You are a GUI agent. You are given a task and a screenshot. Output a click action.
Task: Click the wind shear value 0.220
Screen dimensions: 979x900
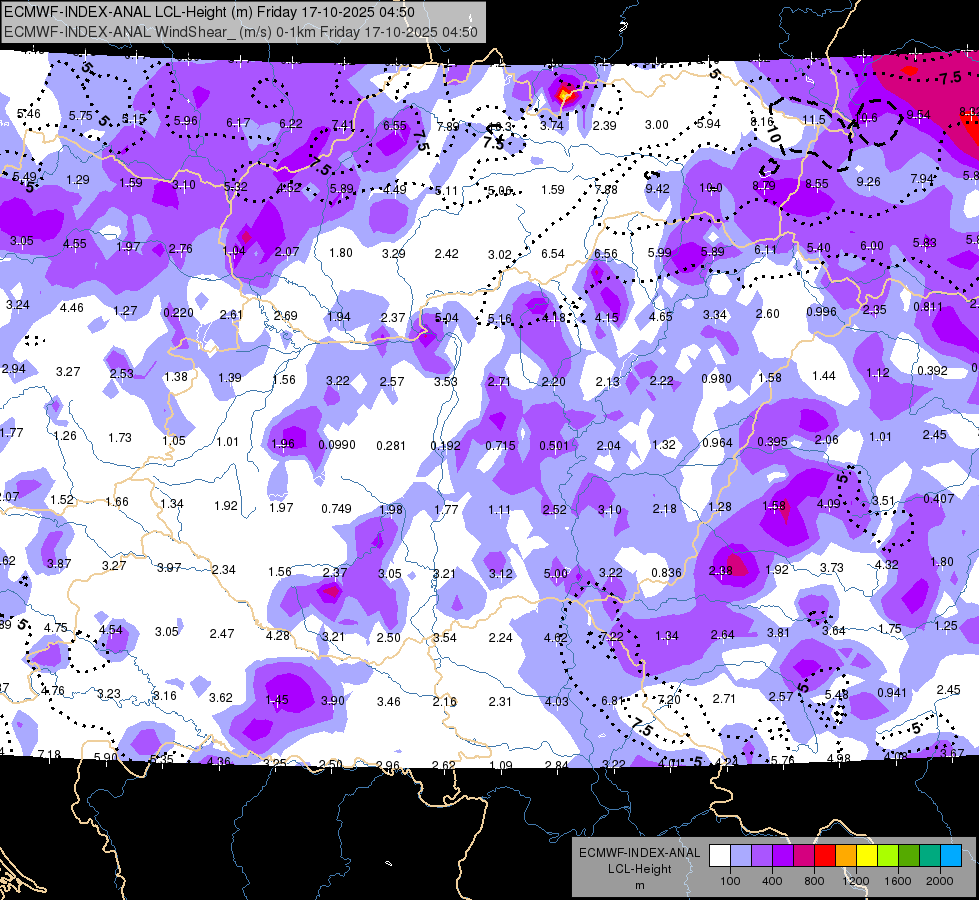(x=179, y=312)
